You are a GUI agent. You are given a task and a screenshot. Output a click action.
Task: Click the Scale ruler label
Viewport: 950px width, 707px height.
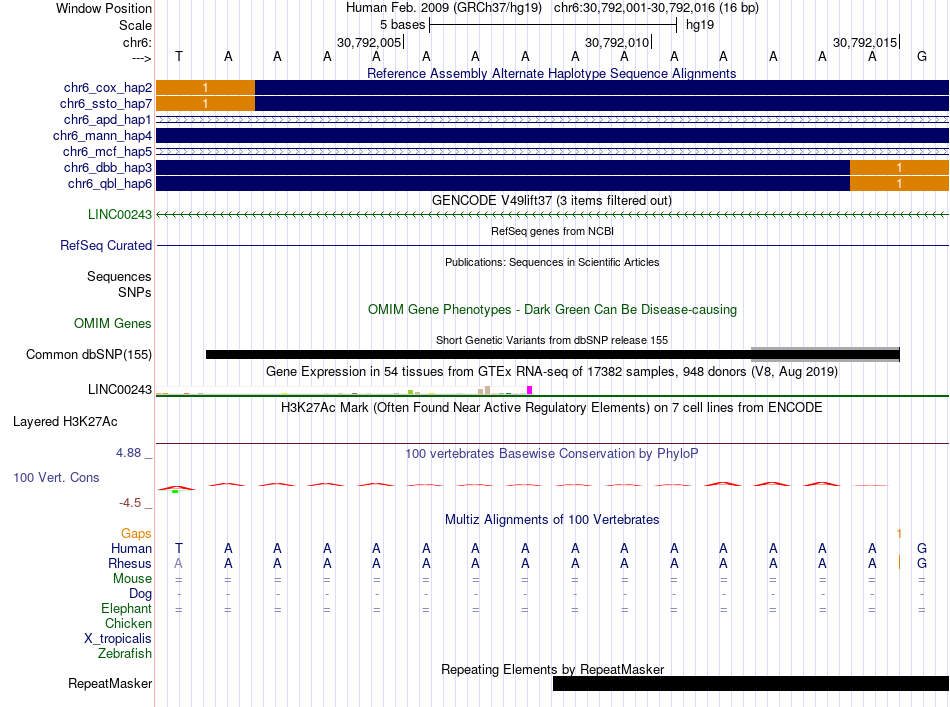point(136,25)
